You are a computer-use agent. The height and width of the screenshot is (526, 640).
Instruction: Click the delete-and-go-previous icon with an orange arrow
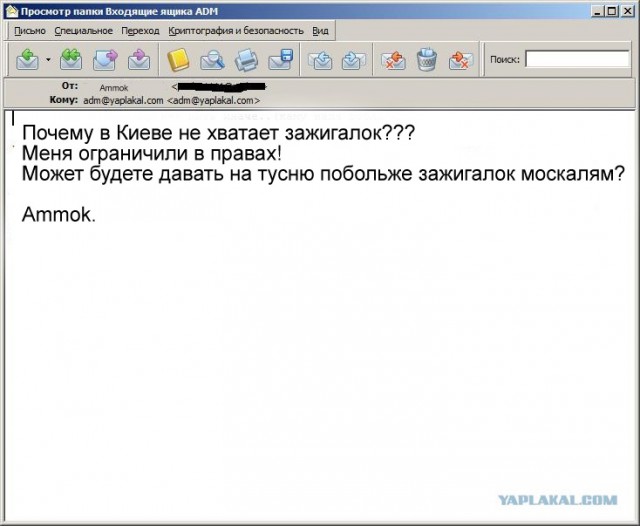tap(393, 60)
